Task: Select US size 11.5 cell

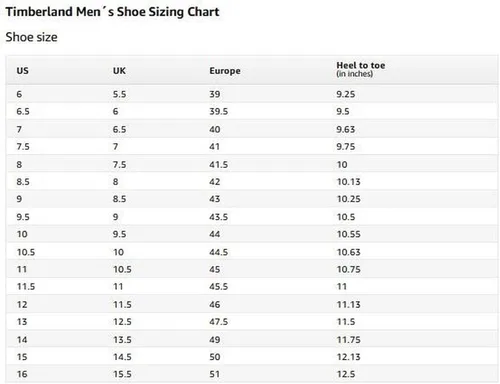Action: coord(26,287)
